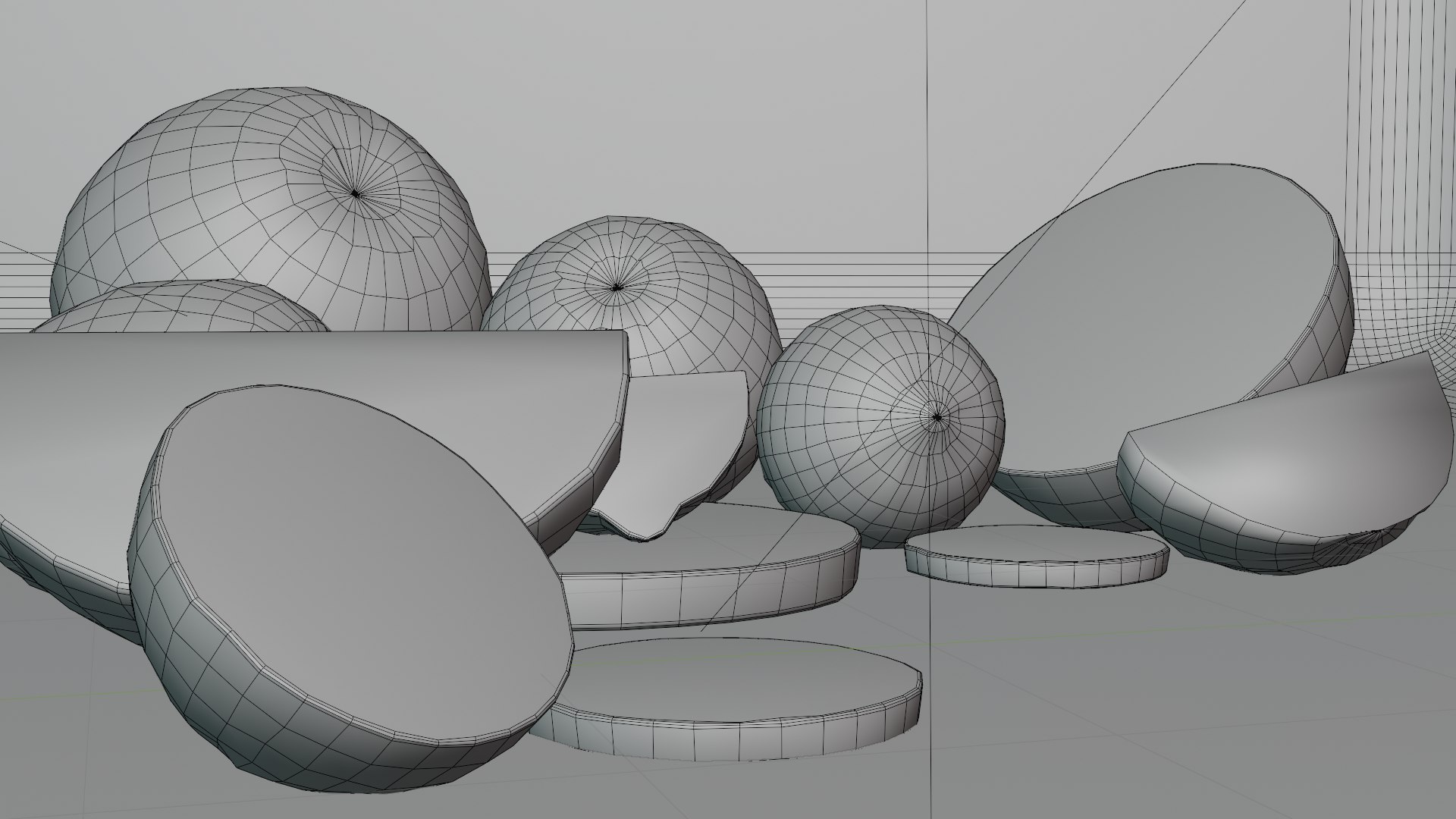Select the small disc slice under the small sphere
Screen dimensions: 1456x819
(1037, 557)
